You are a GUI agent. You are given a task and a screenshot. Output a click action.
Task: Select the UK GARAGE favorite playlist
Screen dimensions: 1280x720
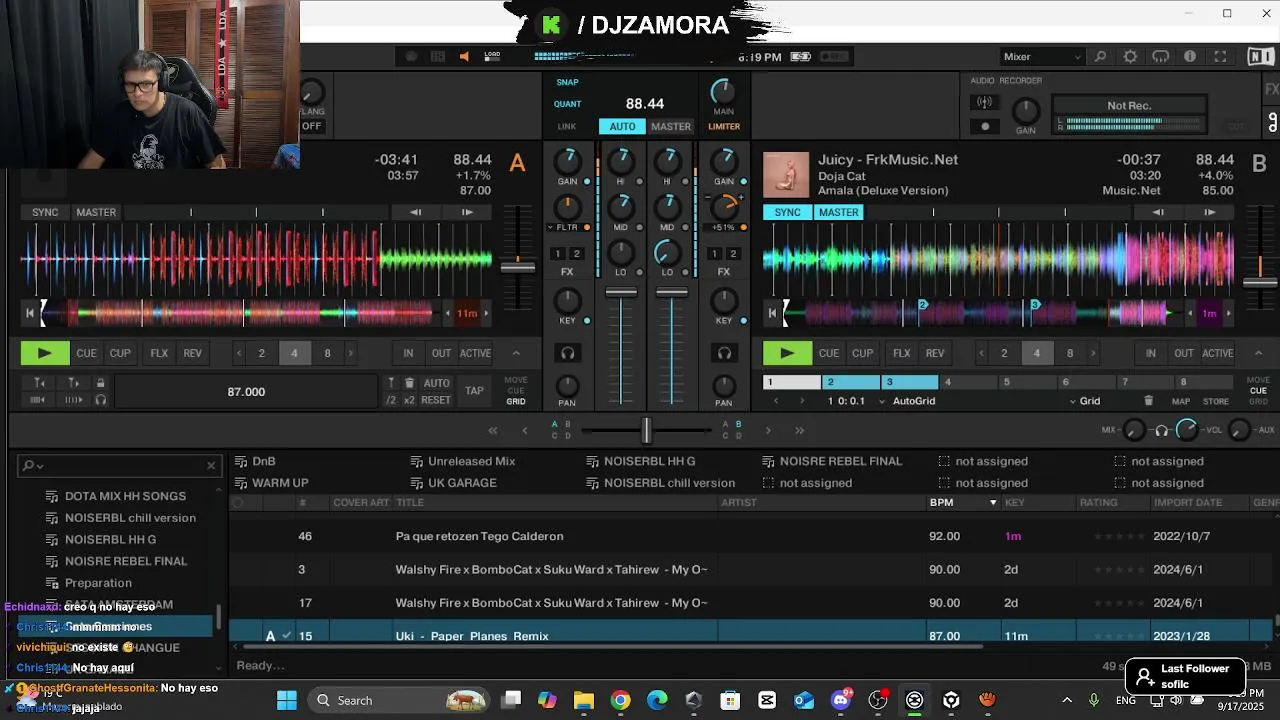click(x=462, y=483)
